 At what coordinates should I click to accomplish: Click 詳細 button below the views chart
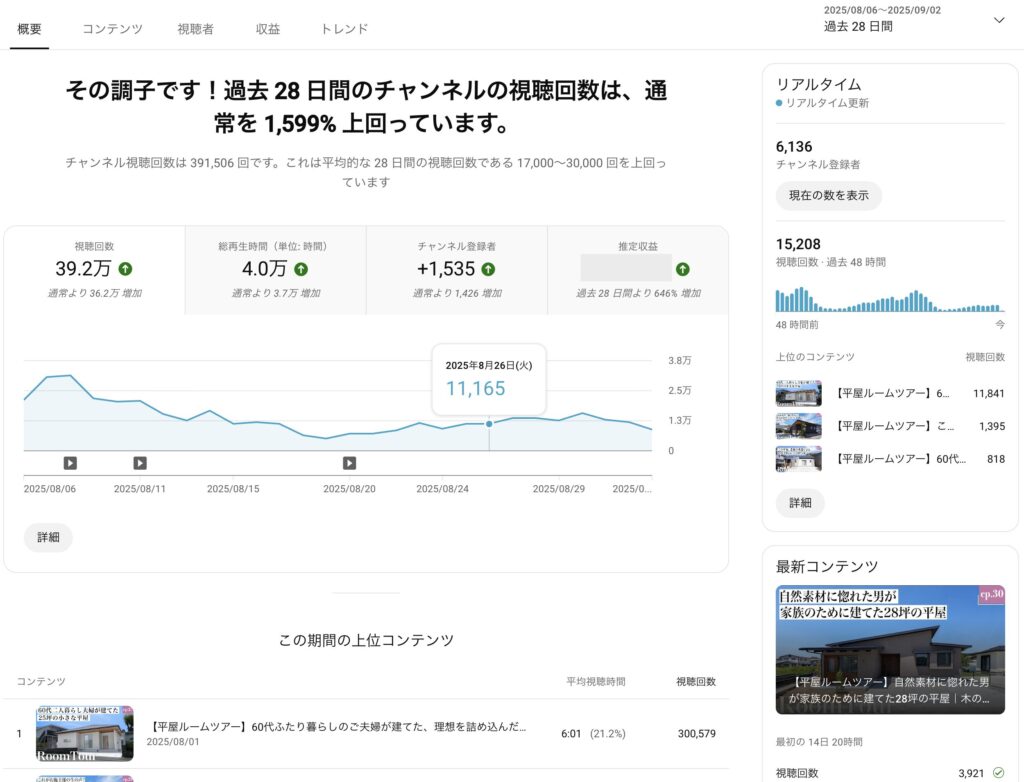48,537
